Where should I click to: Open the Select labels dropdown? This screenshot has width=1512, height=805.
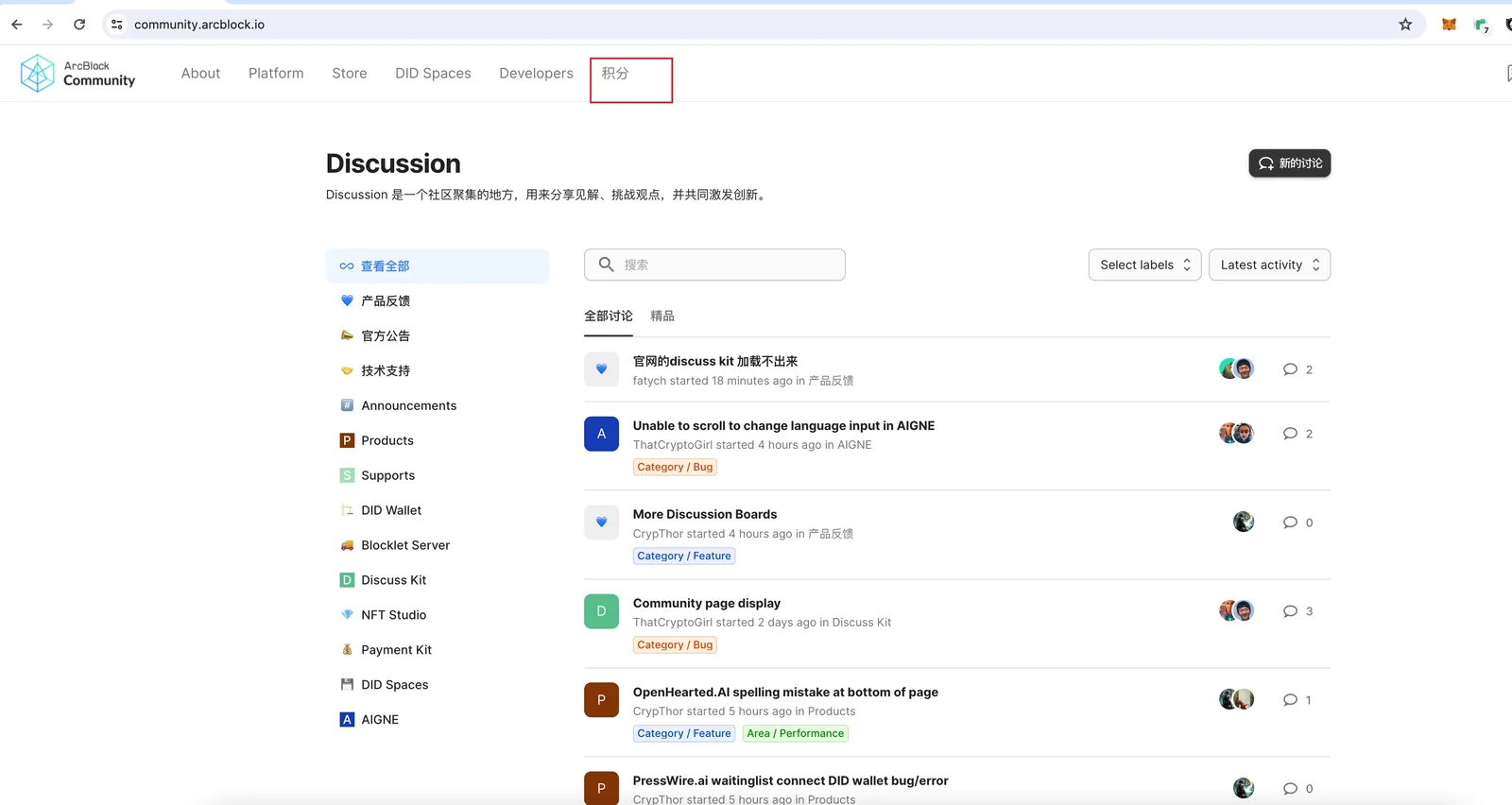tap(1144, 265)
